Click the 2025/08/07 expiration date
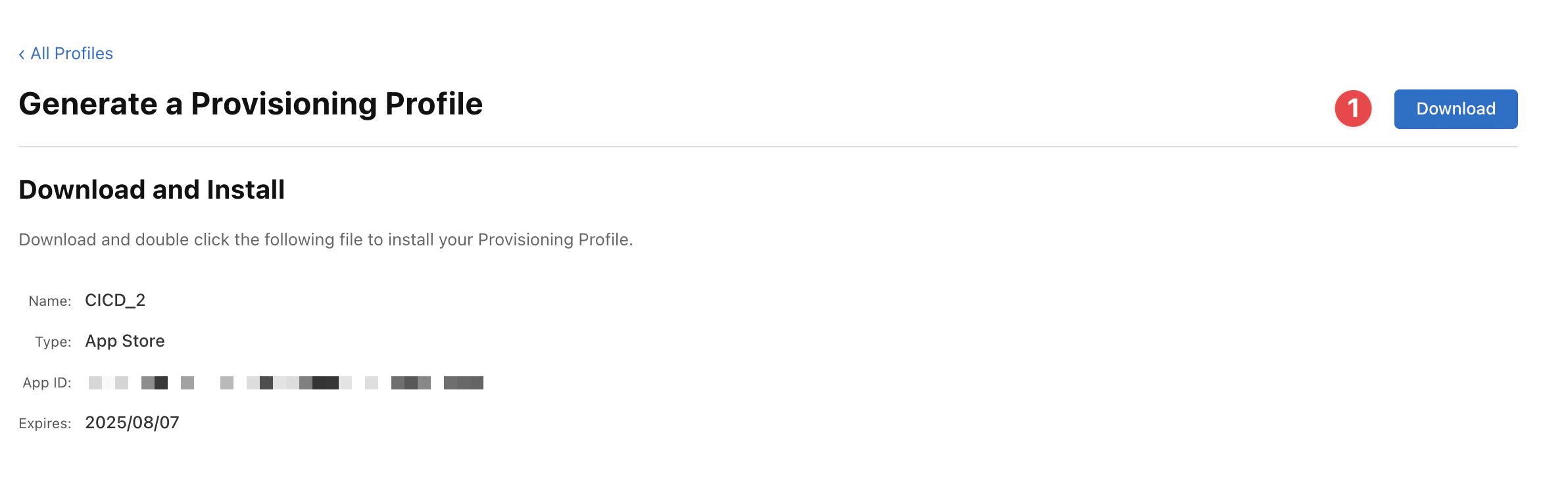 coord(132,423)
